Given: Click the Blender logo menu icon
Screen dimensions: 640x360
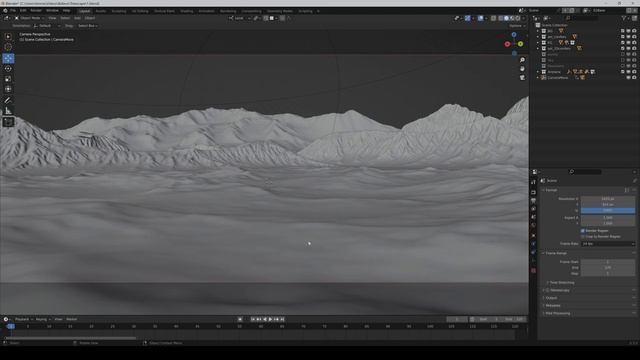Looking at the screenshot, I should (x=5, y=11).
